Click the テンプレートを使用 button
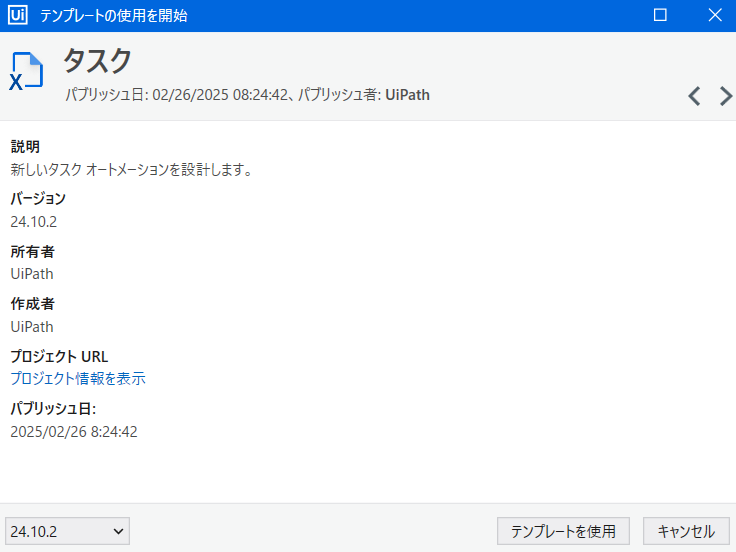Viewport: 736px width, 552px height. (x=563, y=531)
